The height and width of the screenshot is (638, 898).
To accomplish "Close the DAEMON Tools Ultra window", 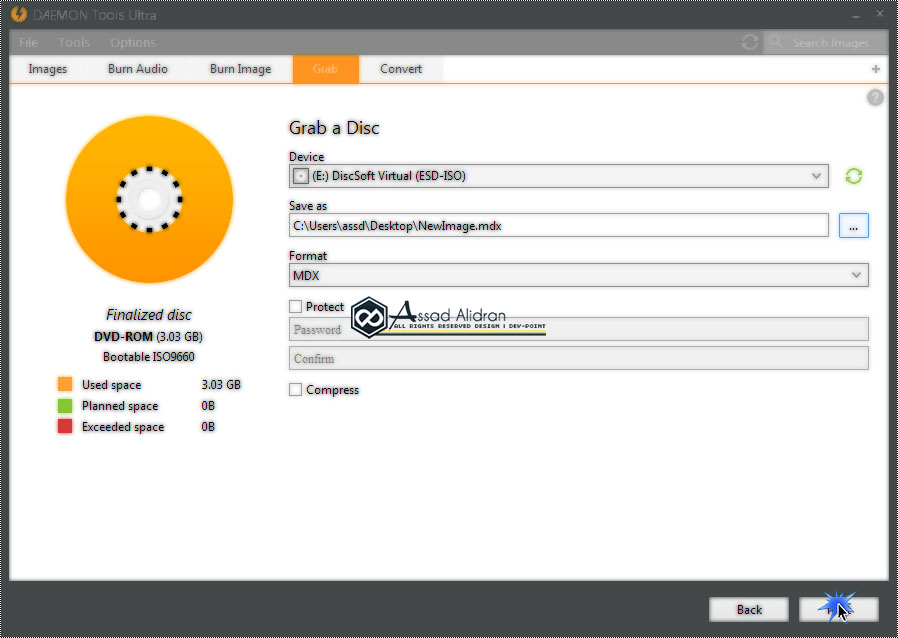I will click(x=880, y=14).
